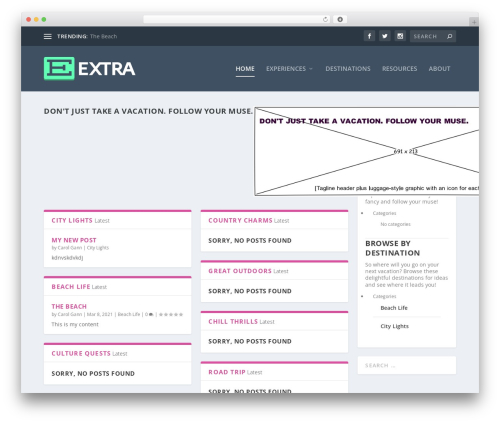Image resolution: width=500 pixels, height=423 pixels.
Task: Open a new browser tab with plus button
Action: (474, 22)
